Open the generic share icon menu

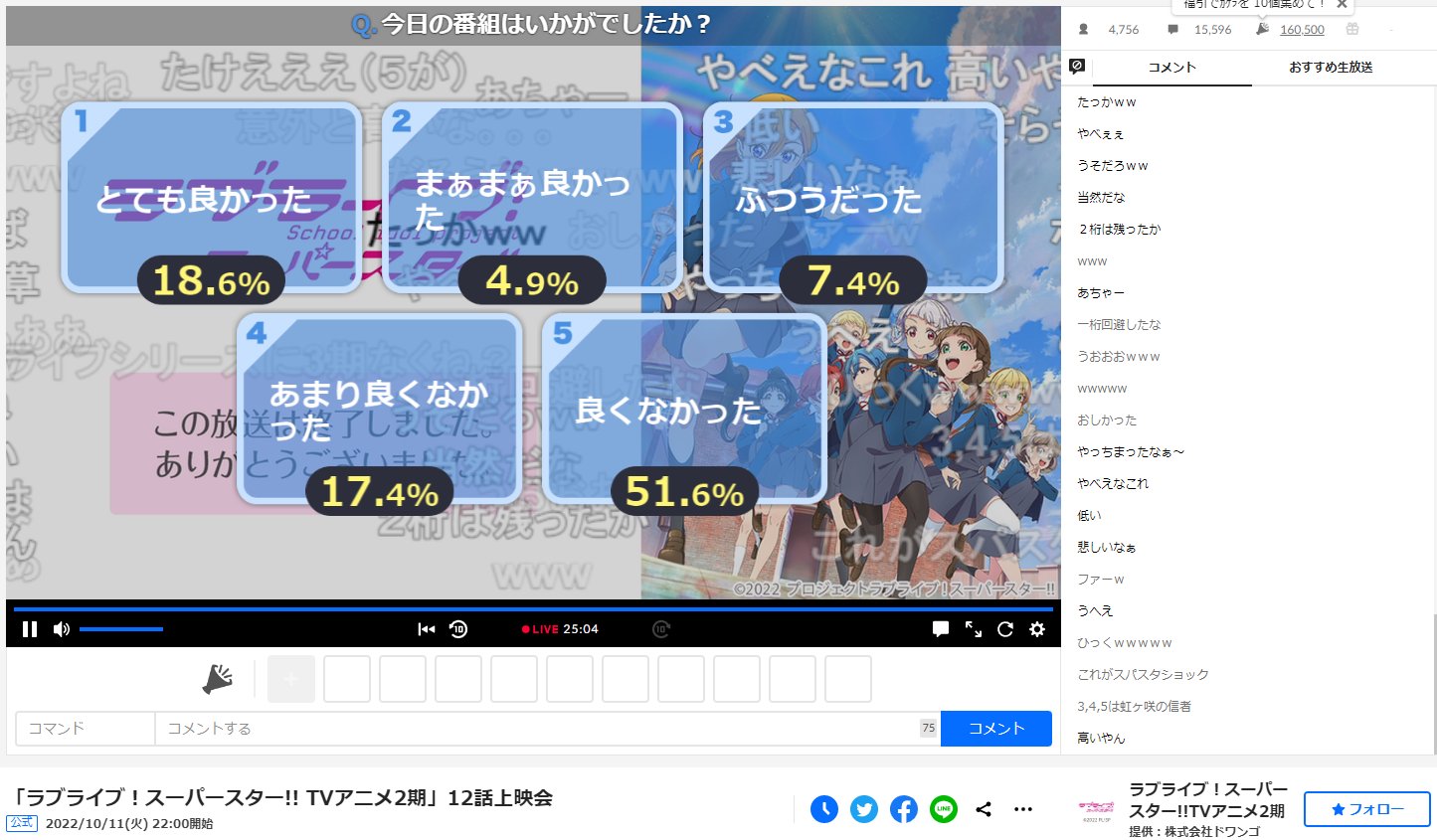tap(984, 809)
